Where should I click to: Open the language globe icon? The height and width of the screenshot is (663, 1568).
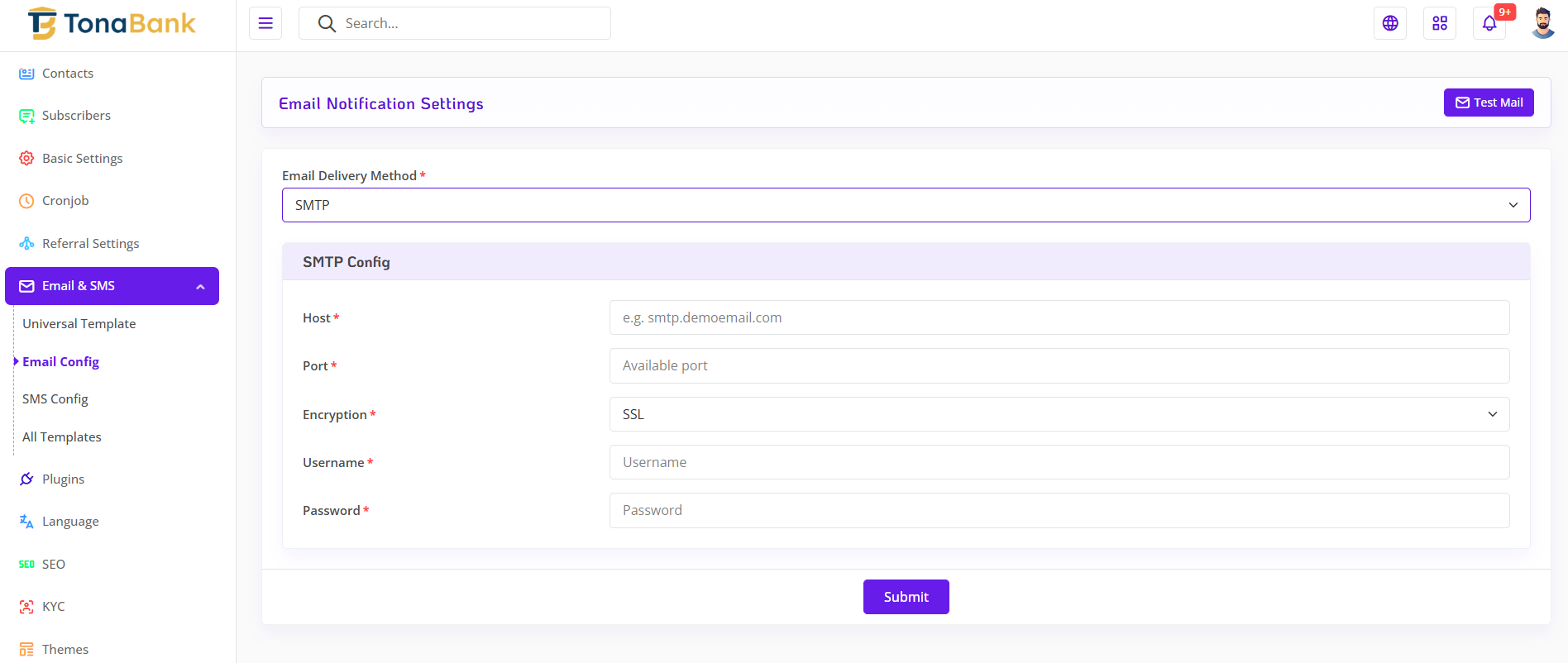1390,23
